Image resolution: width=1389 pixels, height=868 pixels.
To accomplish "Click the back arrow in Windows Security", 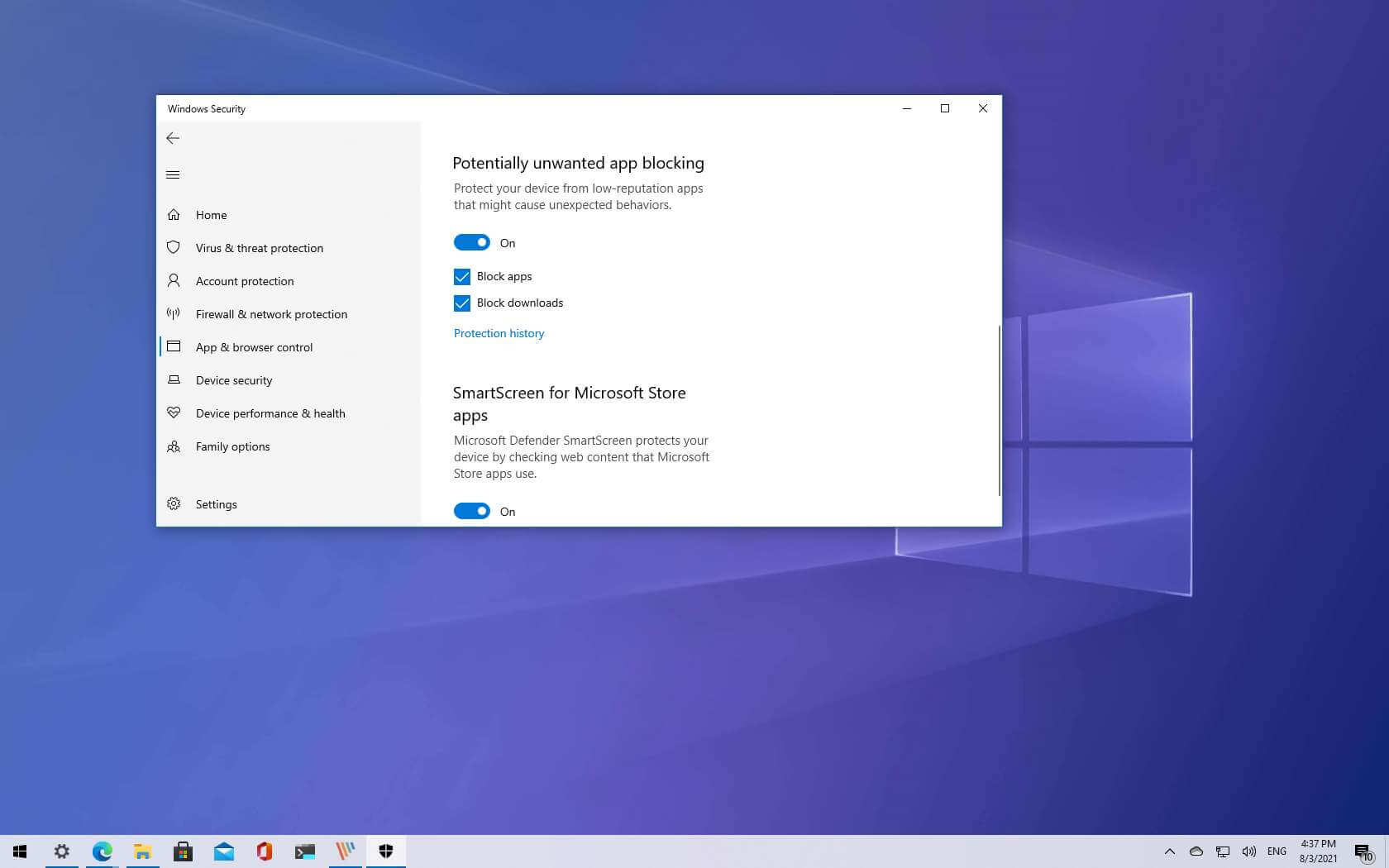I will coord(173,138).
